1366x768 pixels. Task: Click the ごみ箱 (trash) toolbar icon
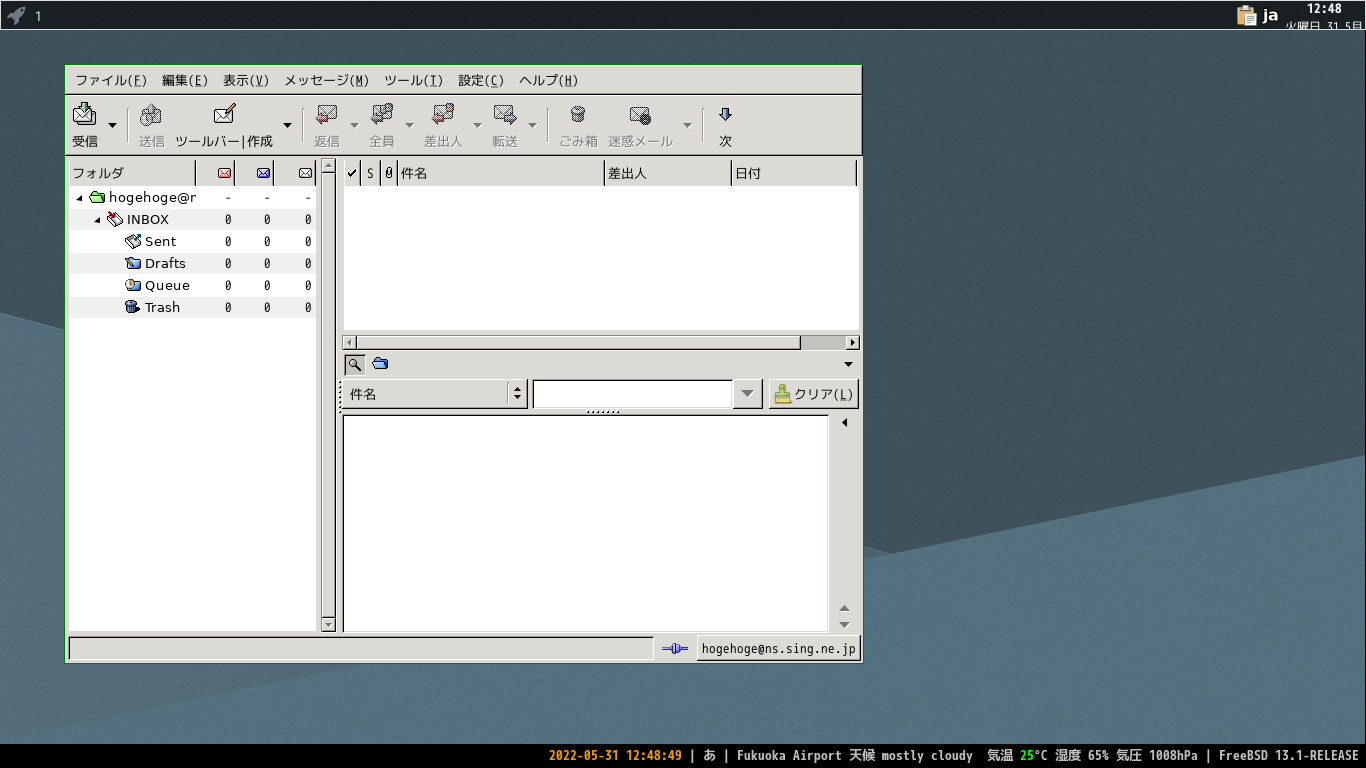point(578,114)
